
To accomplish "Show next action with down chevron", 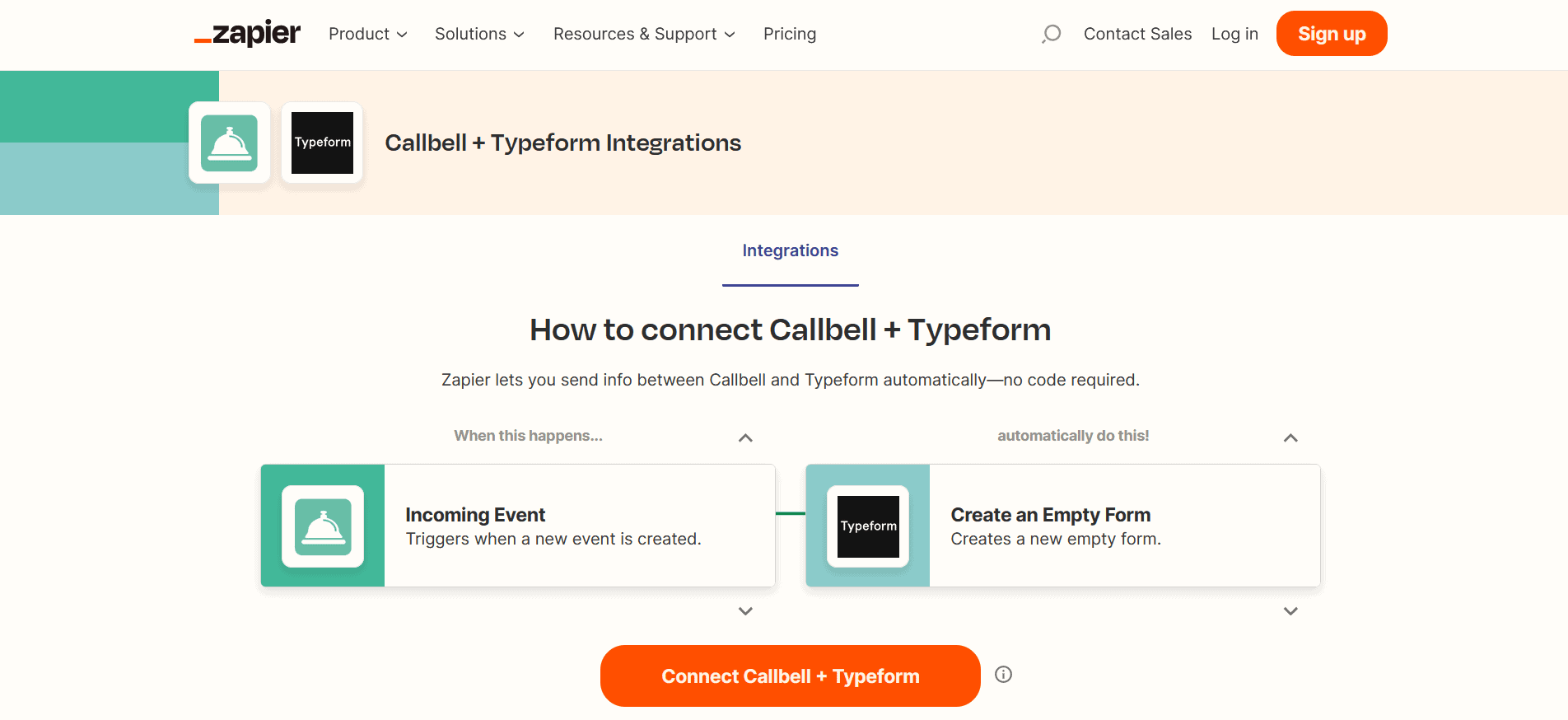I will tap(1290, 611).
